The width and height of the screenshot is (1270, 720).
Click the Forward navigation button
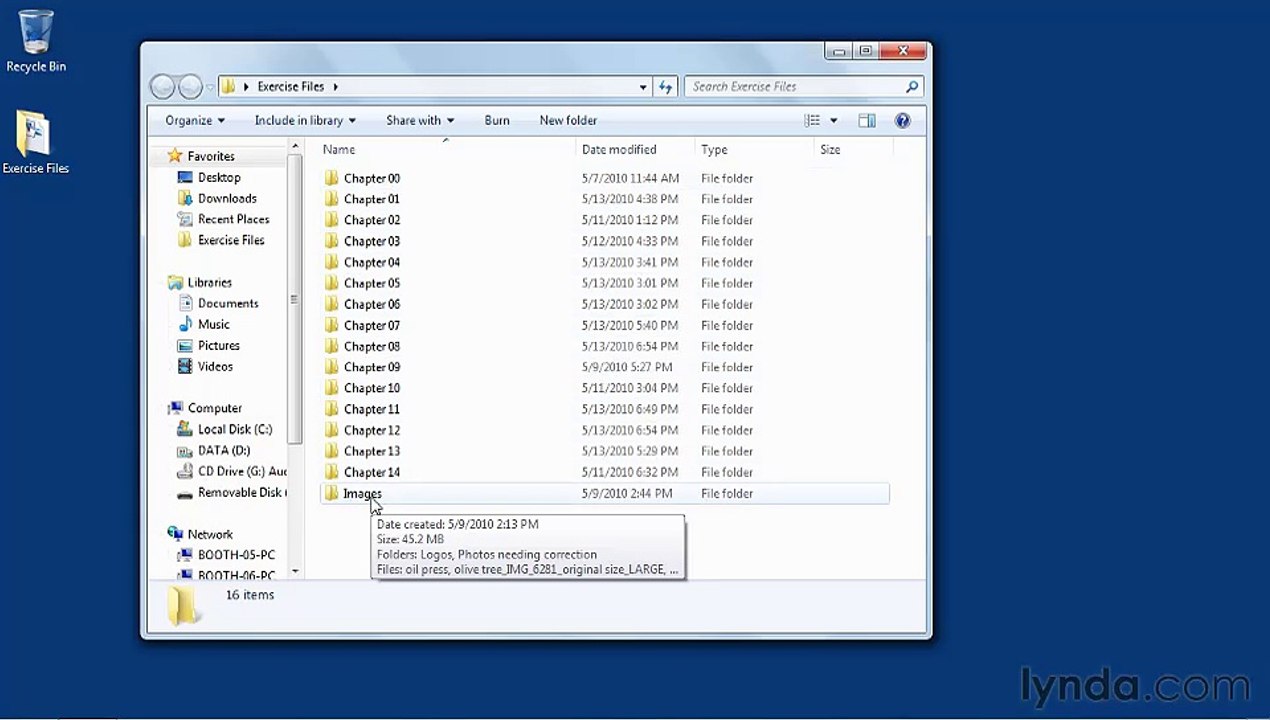tap(190, 87)
